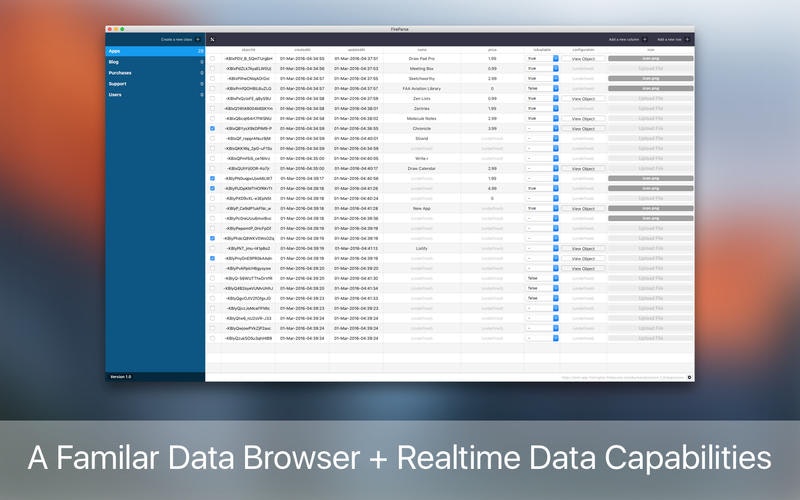The width and height of the screenshot is (800, 500).
Task: Click Add a new row plus button
Action: click(x=687, y=39)
